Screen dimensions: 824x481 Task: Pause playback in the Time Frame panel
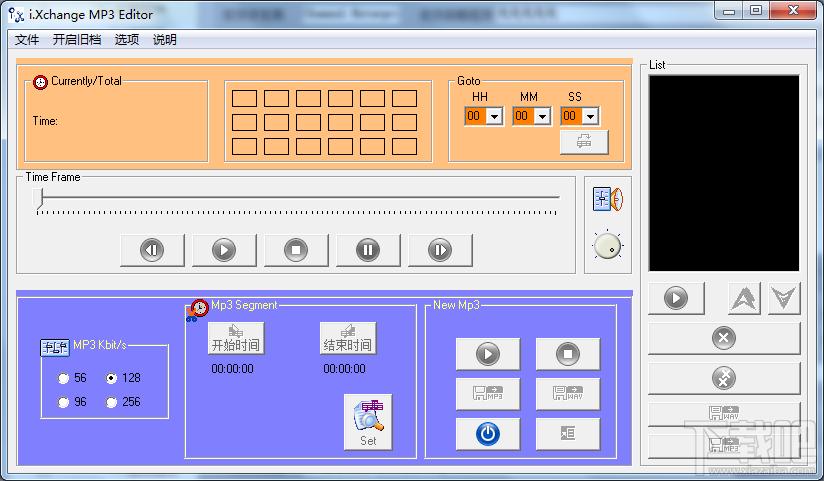[x=368, y=250]
